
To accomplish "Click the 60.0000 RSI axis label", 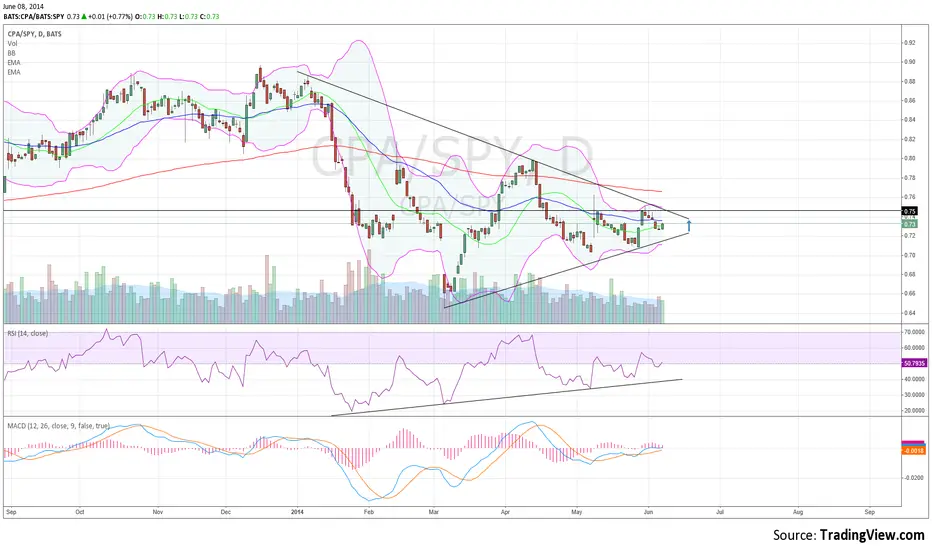I will (914, 347).
